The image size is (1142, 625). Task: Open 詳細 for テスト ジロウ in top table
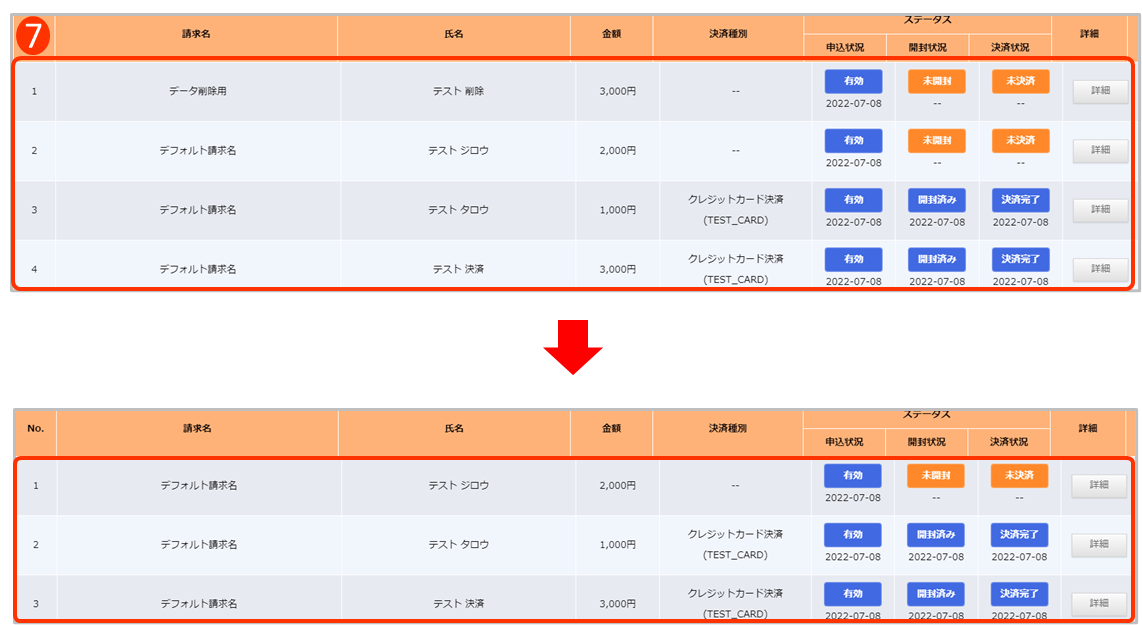coord(1100,151)
